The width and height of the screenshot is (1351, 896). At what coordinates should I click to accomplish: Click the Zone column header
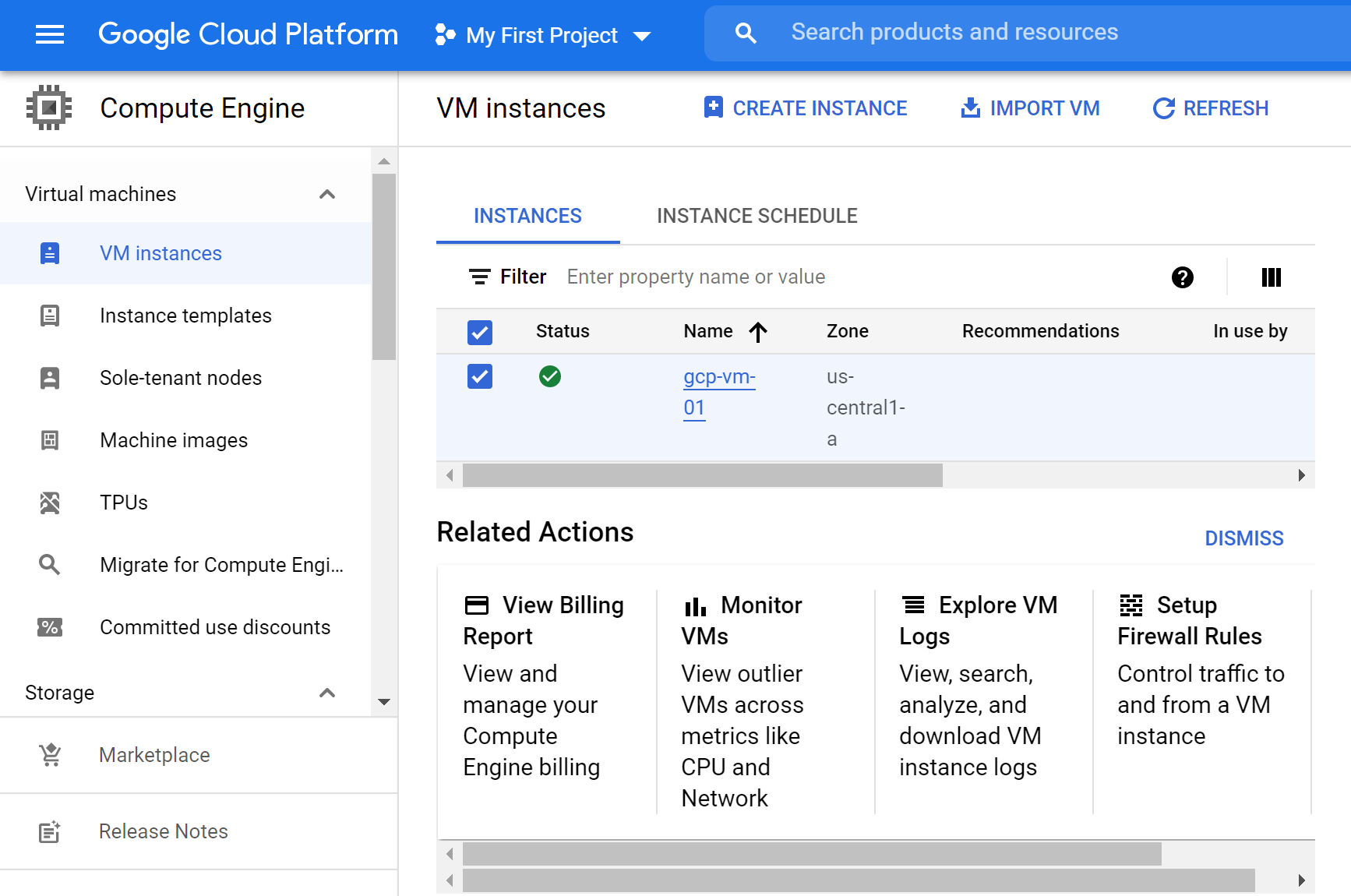pos(848,331)
